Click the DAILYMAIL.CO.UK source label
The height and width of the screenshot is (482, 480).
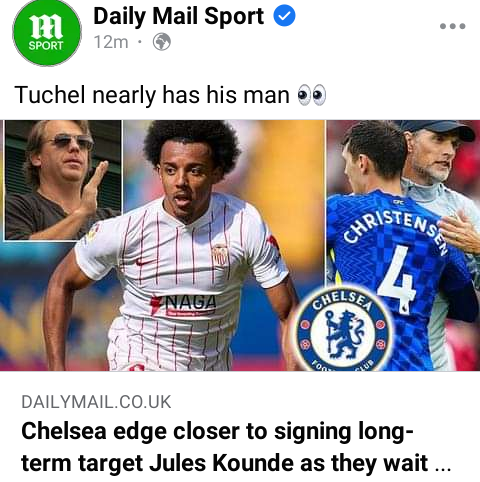pyautogui.click(x=96, y=402)
